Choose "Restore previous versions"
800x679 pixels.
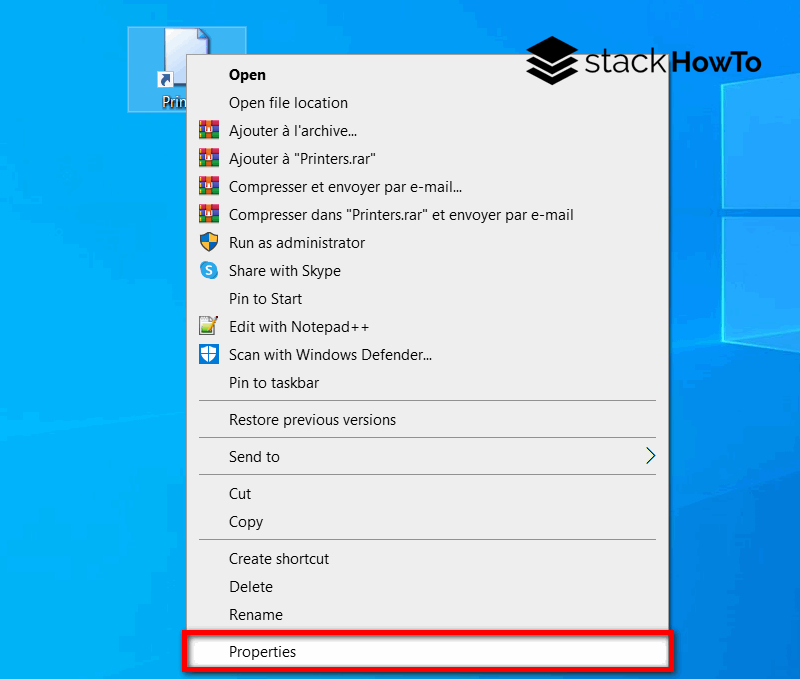coord(312,419)
